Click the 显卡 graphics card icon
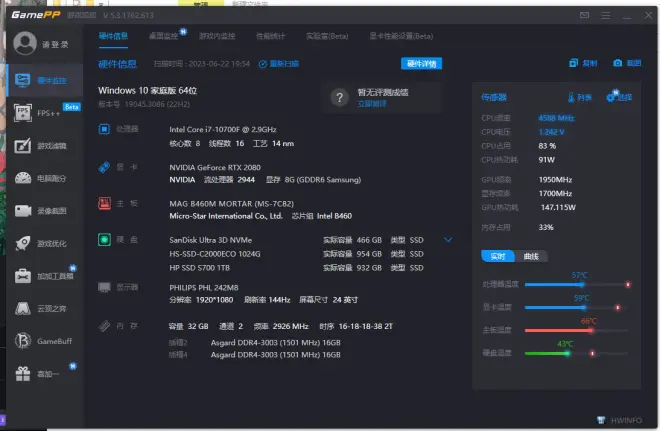Image resolution: width=660 pixels, height=431 pixels. 104,167
